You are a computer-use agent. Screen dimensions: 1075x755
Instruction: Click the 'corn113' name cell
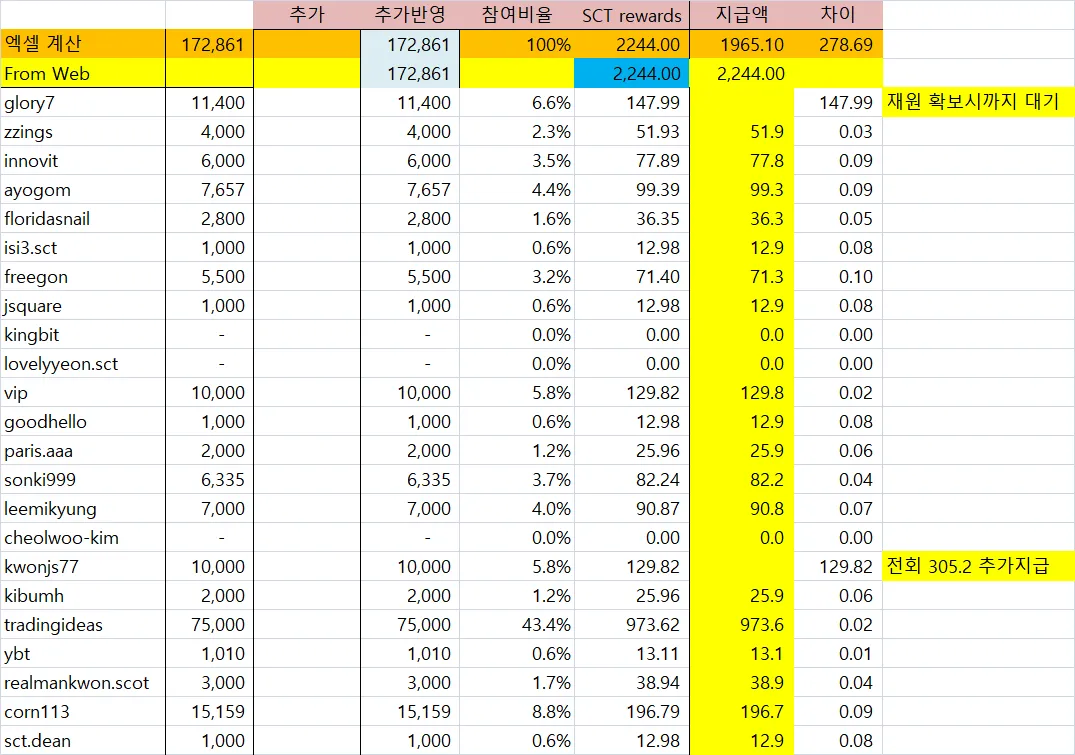tap(82, 712)
